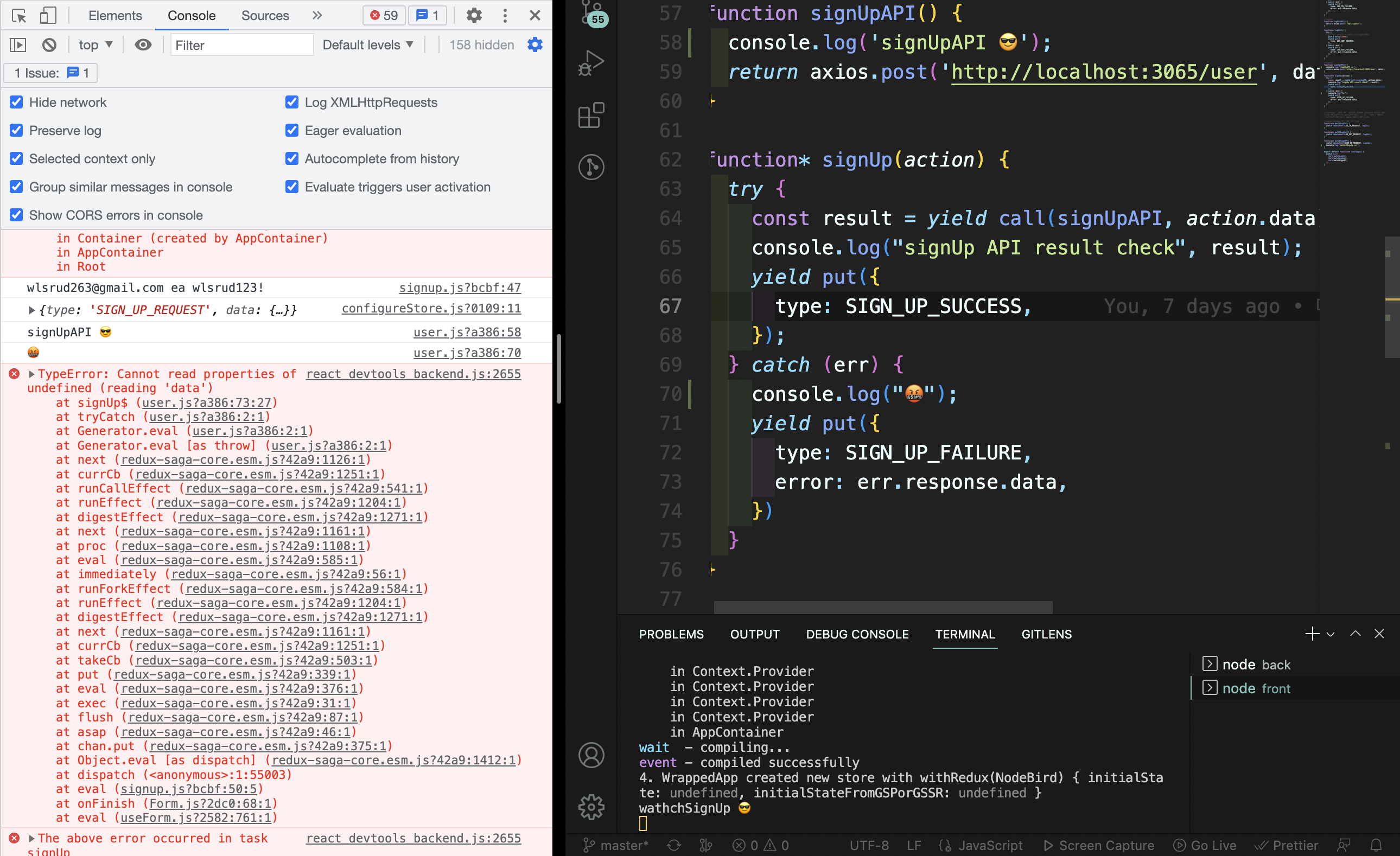Open Default levels dropdown
The width and height of the screenshot is (1400, 856).
(x=367, y=45)
